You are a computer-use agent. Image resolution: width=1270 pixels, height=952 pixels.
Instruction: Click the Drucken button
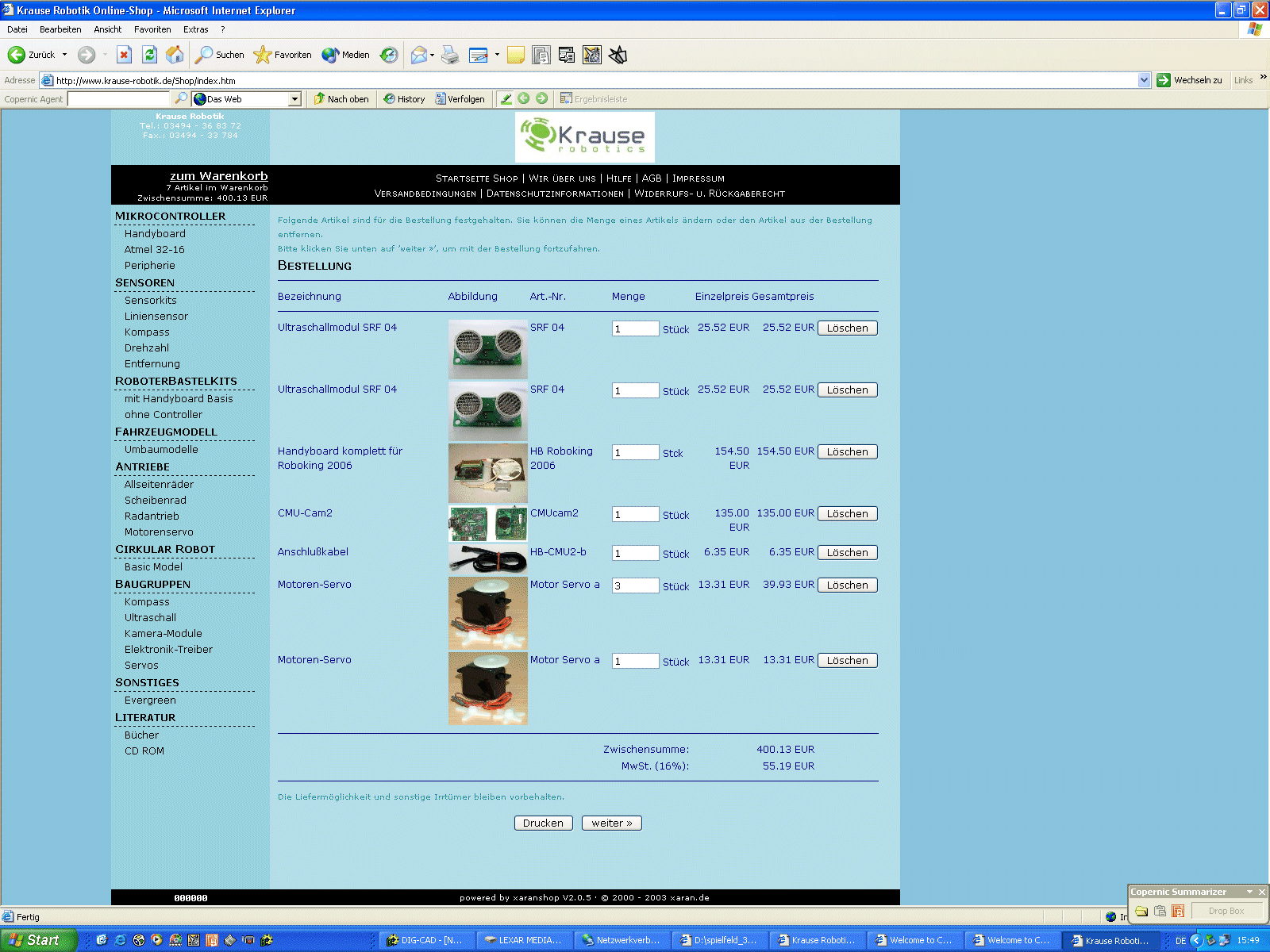pyautogui.click(x=543, y=823)
